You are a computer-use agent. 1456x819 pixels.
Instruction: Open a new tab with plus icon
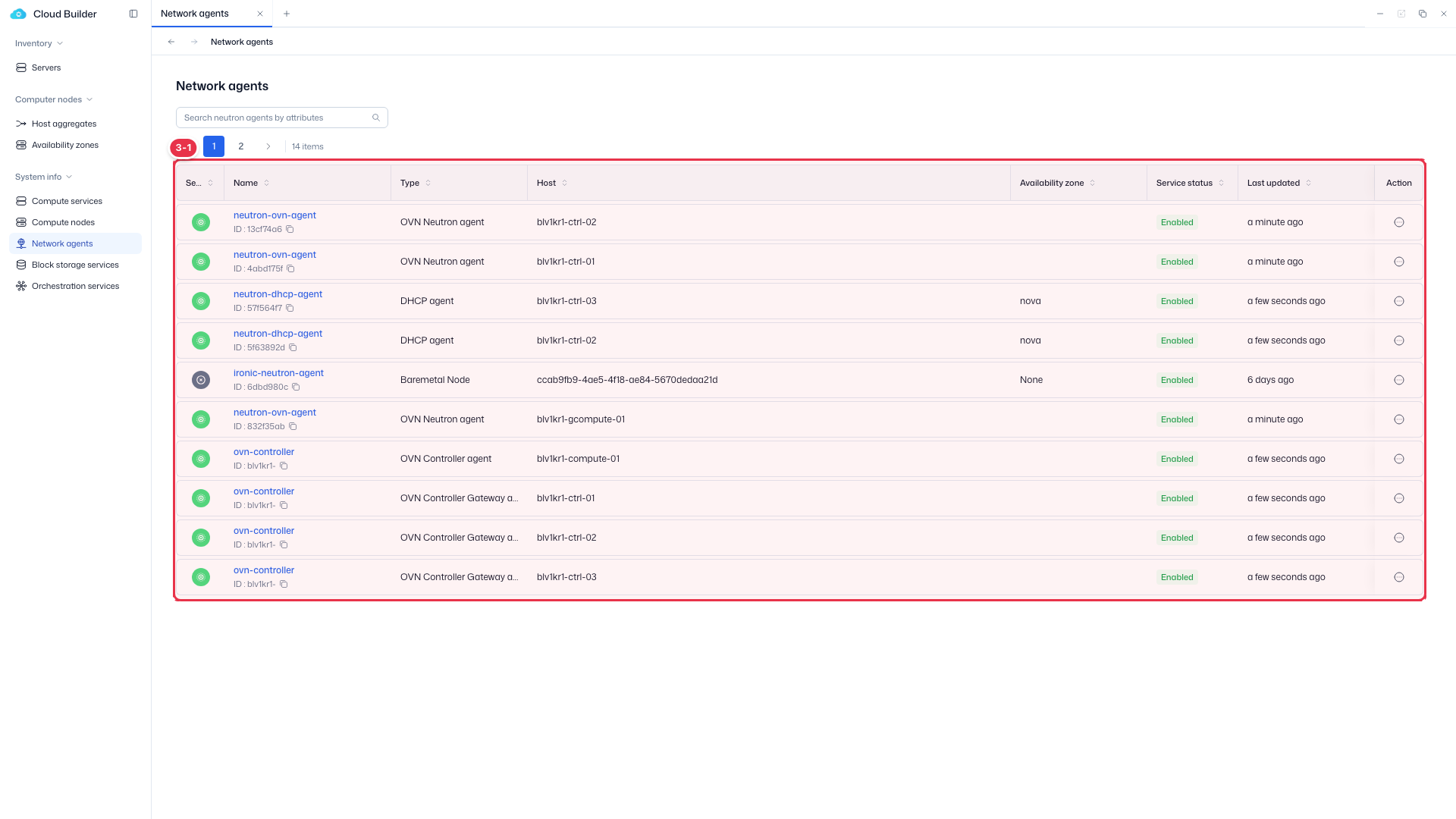click(x=286, y=14)
